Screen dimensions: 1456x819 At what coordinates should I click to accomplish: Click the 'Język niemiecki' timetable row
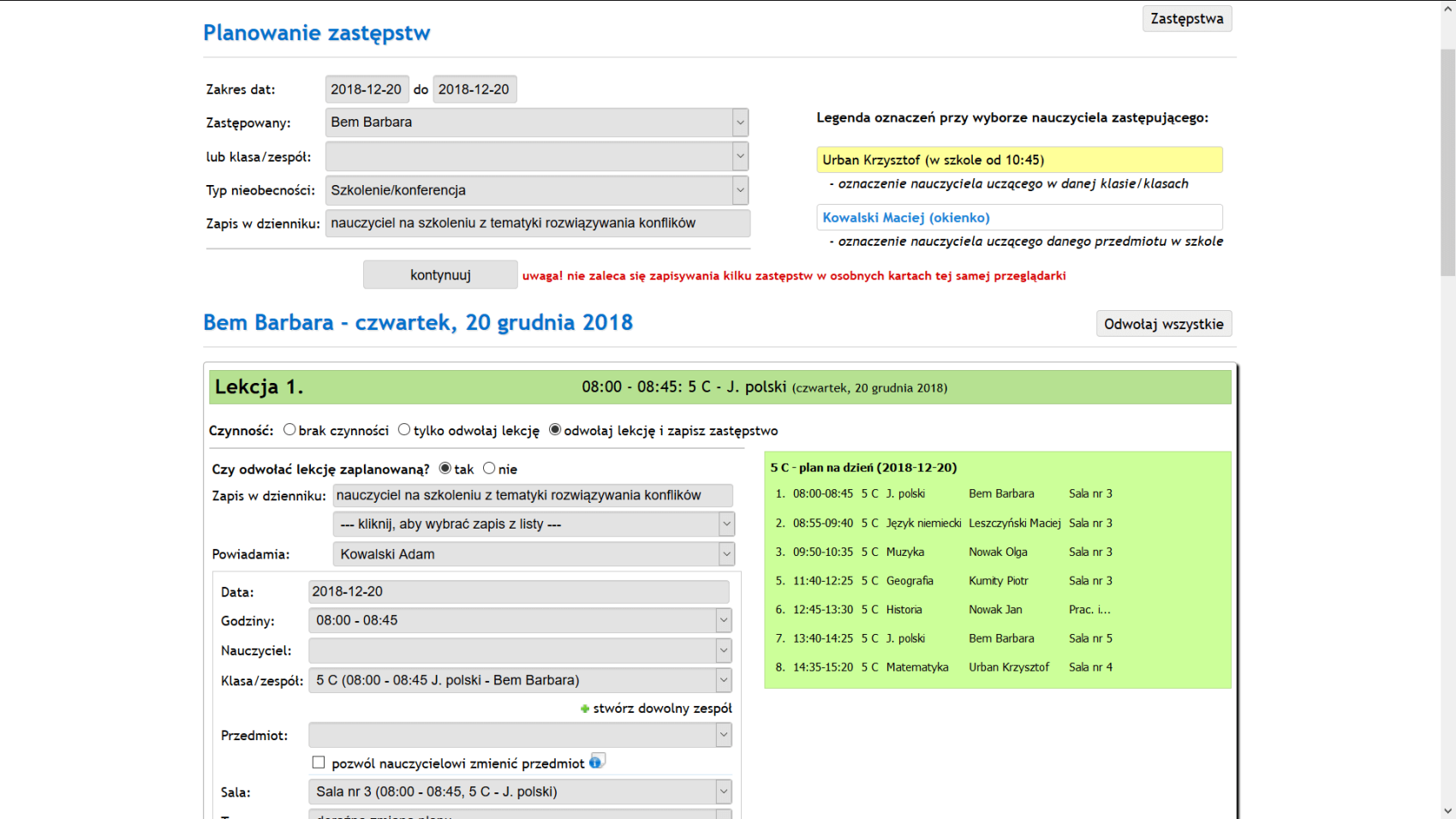pyautogui.click(x=944, y=523)
